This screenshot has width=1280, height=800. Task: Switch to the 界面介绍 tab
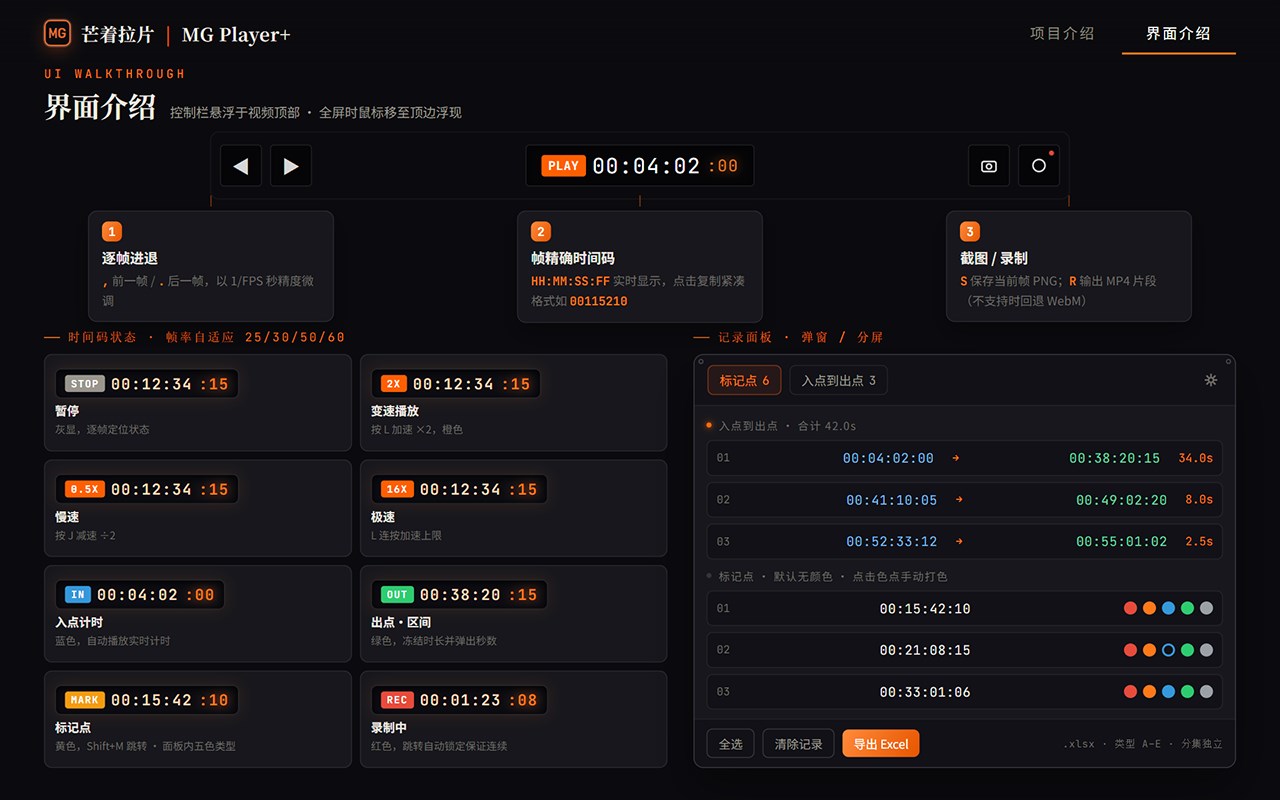point(1178,33)
